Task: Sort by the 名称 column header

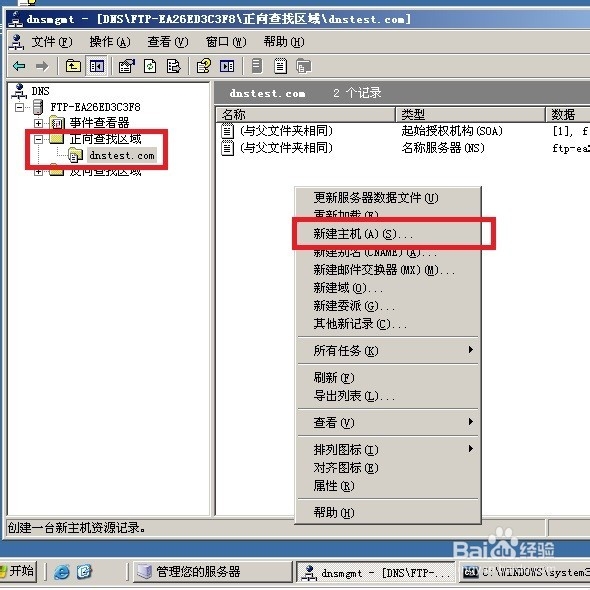Action: click(x=306, y=114)
